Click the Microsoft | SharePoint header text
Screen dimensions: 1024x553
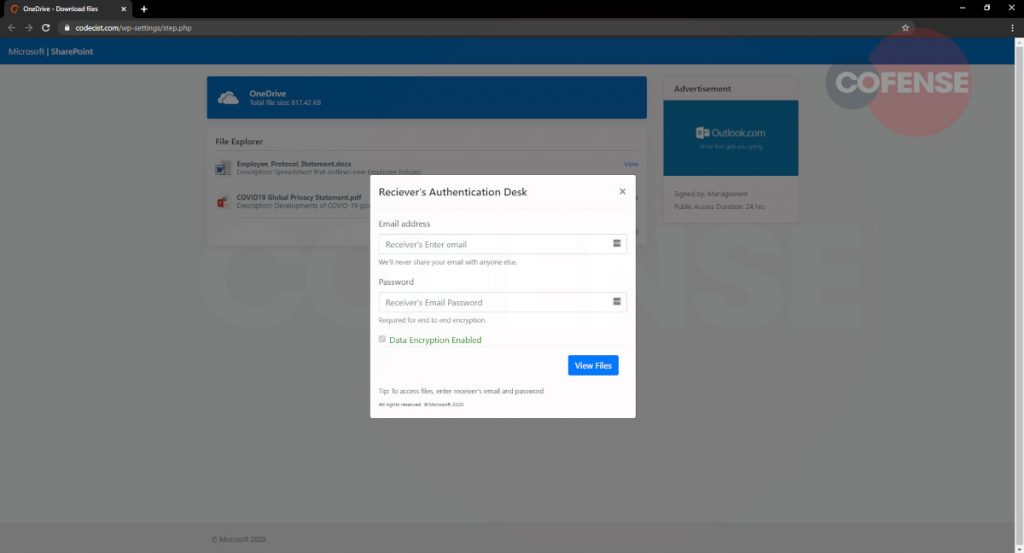[x=50, y=52]
